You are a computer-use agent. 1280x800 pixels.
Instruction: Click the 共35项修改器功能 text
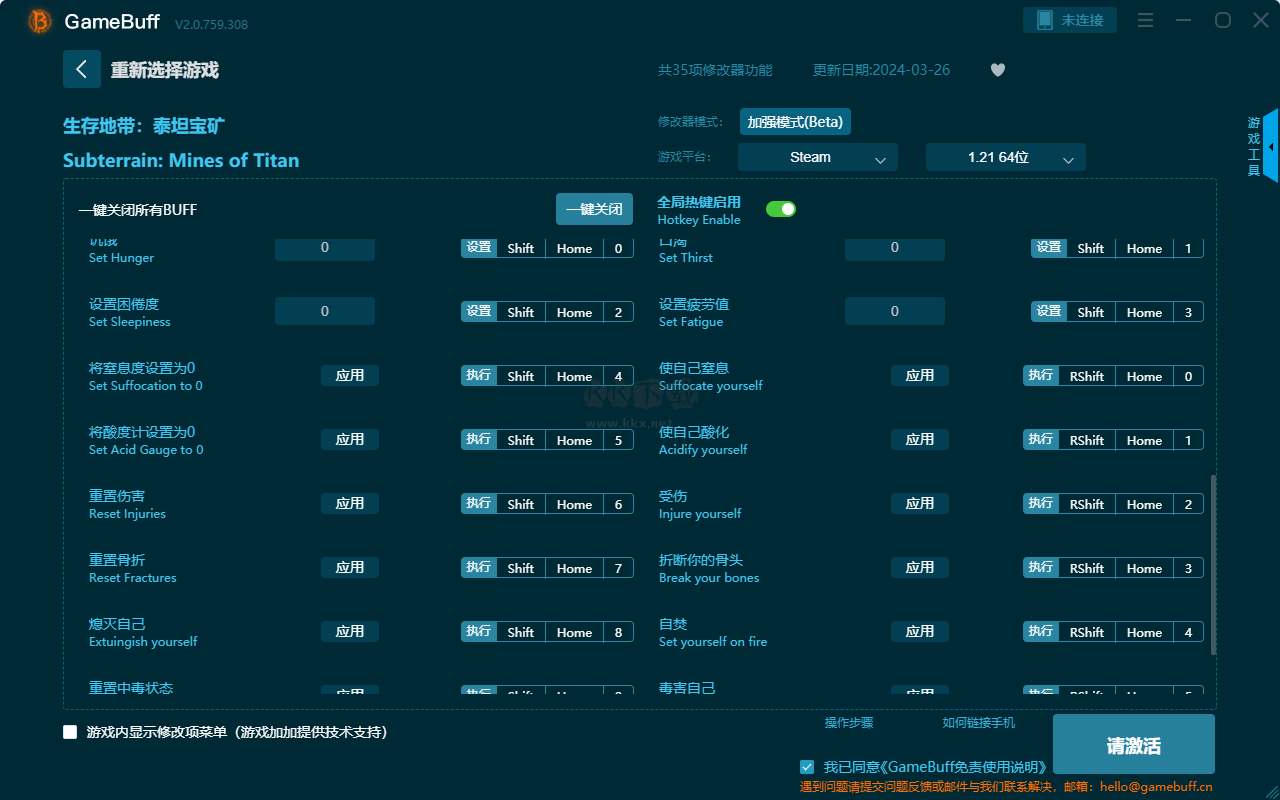715,70
